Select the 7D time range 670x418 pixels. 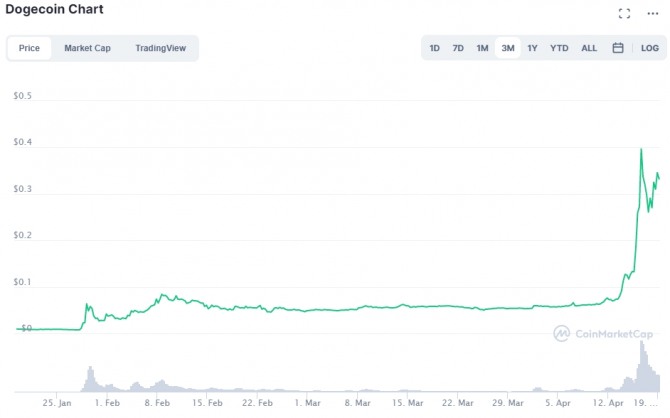coord(458,48)
